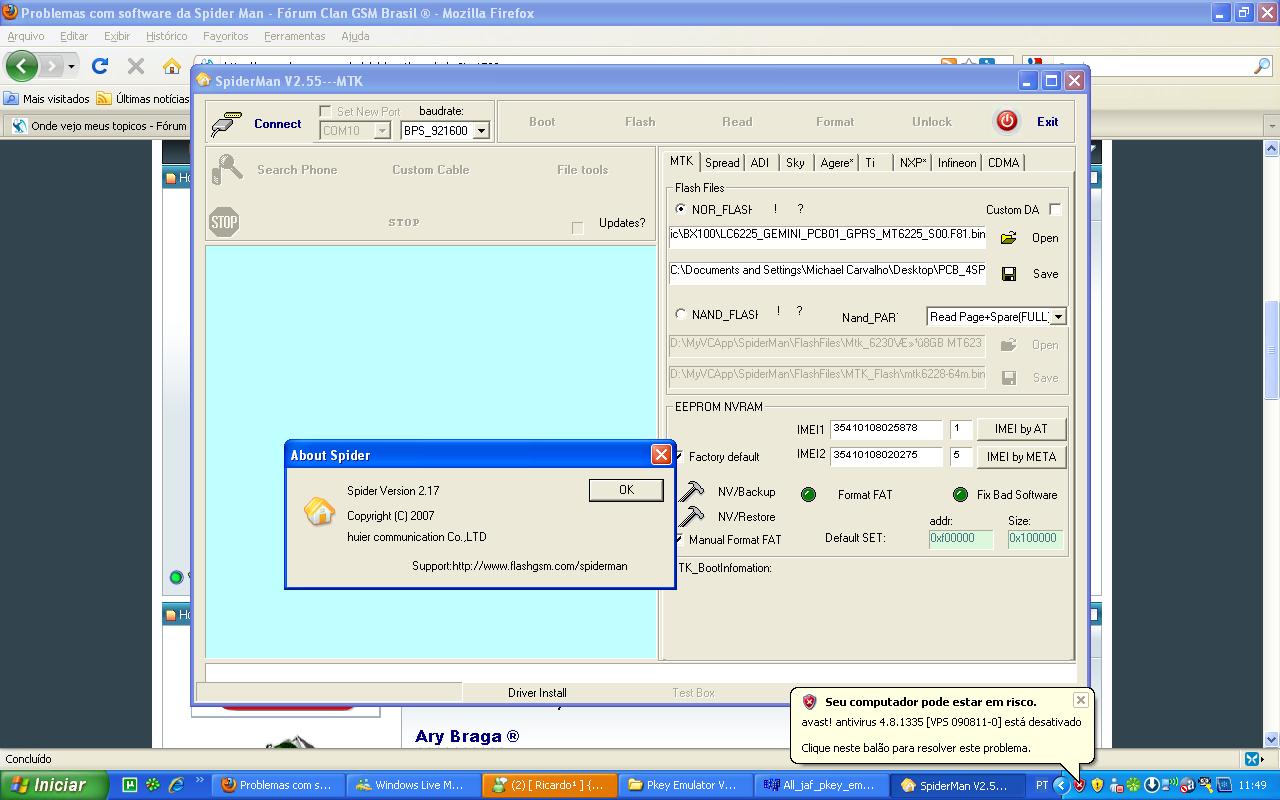The height and width of the screenshot is (800, 1280).
Task: Open the COM10 port dropdown
Action: (382, 131)
